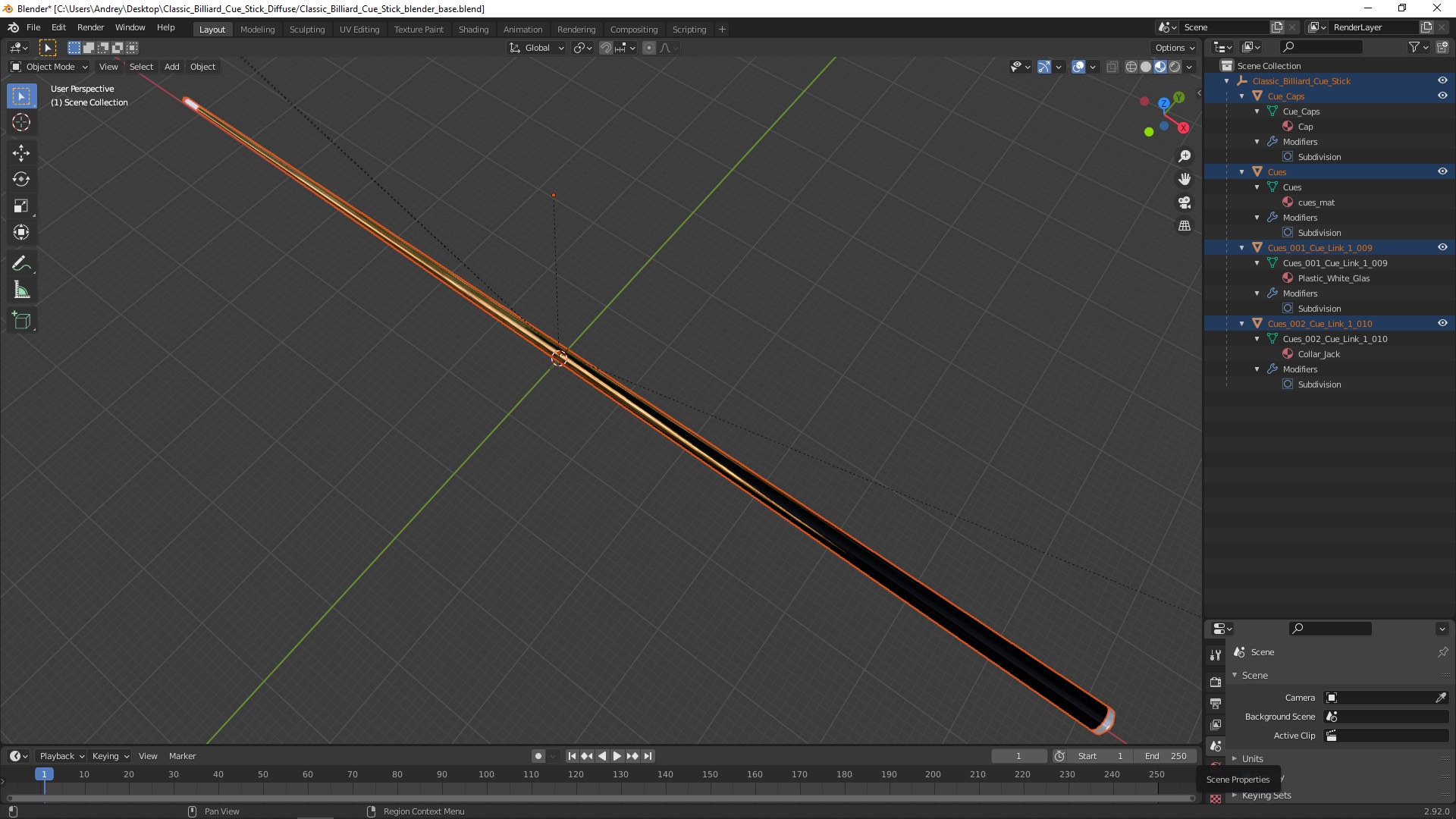1456x819 pixels.
Task: Toggle viewport overlays display
Action: tap(1078, 67)
